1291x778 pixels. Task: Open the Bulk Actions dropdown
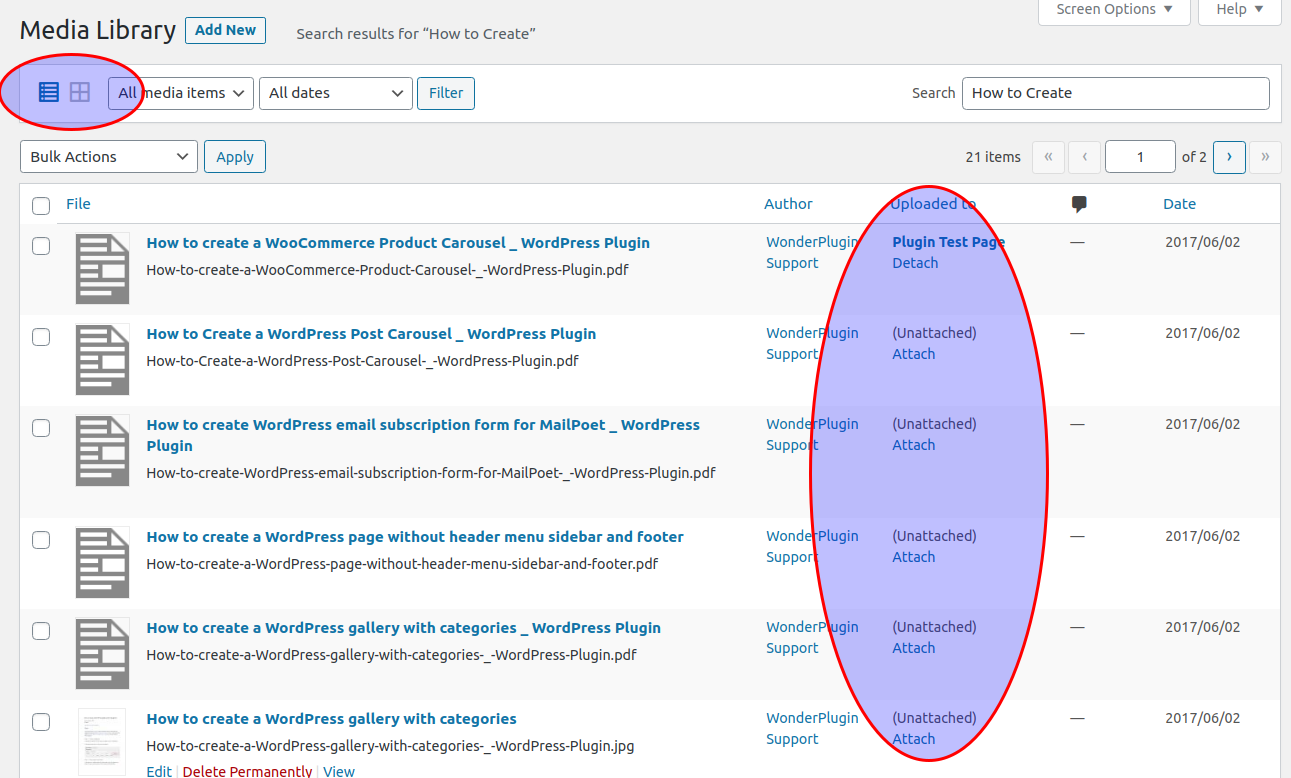click(x=108, y=157)
